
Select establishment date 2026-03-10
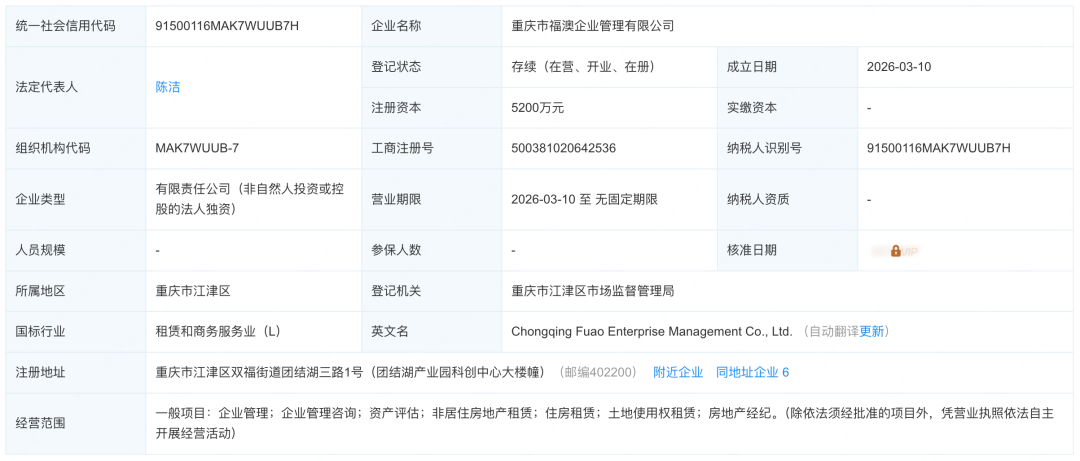click(899, 67)
